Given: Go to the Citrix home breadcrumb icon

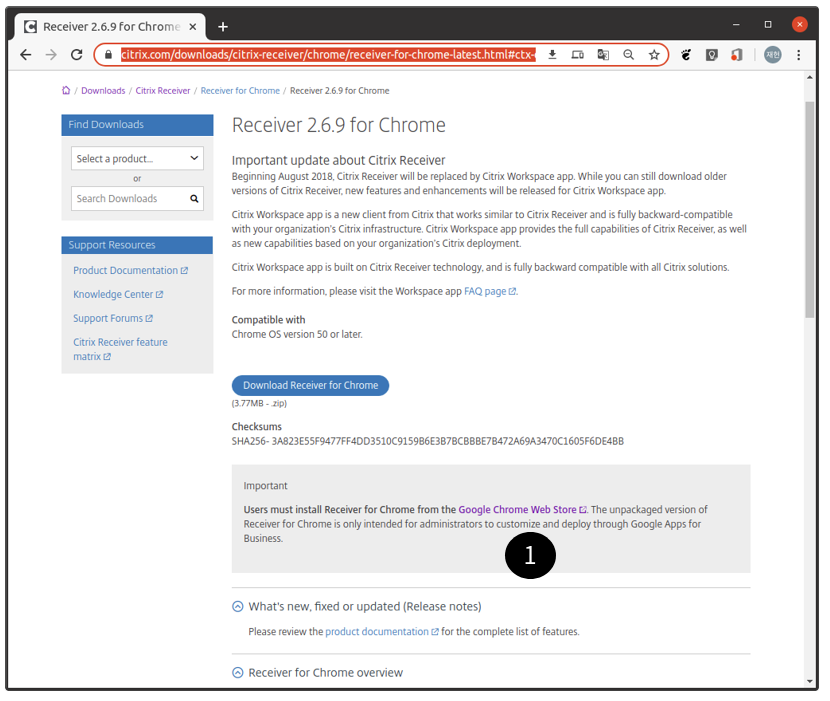Looking at the screenshot, I should coord(66,91).
